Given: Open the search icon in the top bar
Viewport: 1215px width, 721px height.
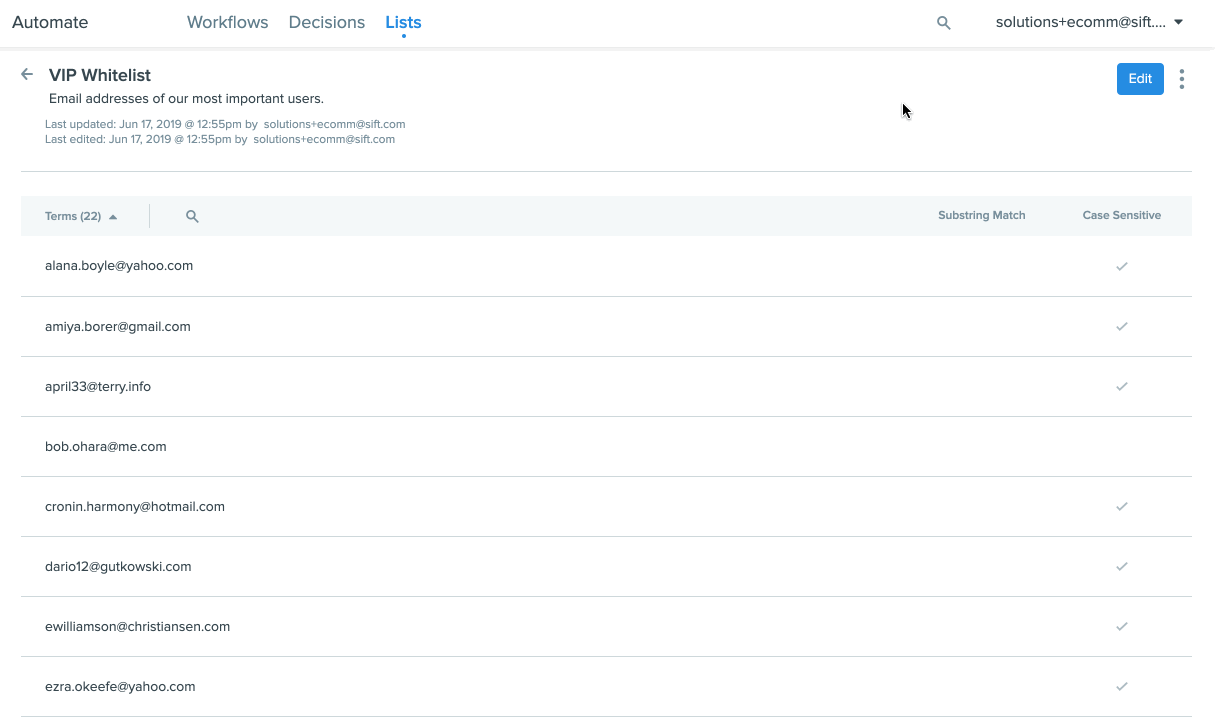Looking at the screenshot, I should click(943, 22).
